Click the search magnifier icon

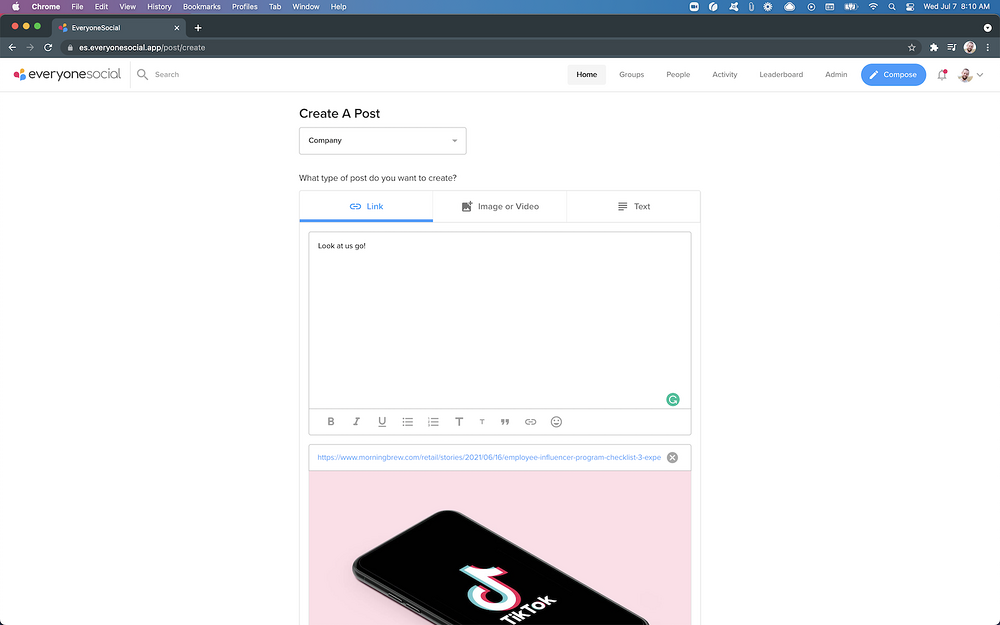click(142, 75)
